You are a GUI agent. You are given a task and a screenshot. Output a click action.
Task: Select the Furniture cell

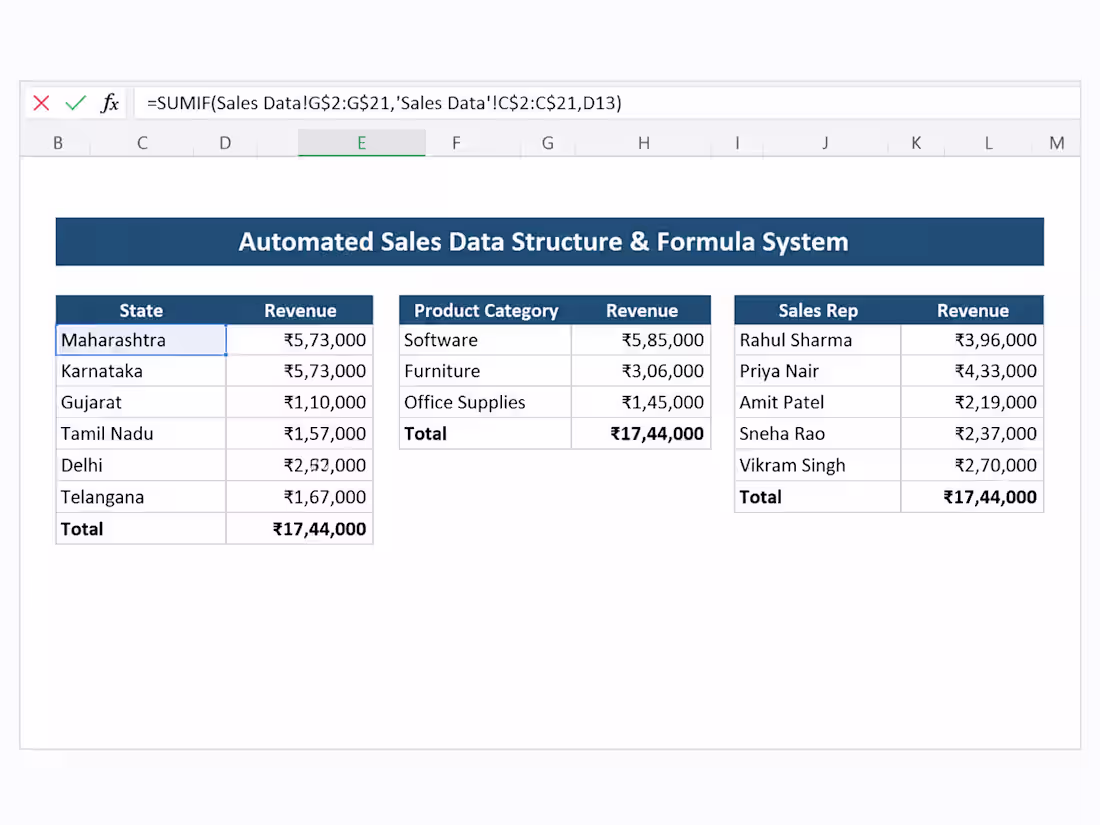tap(485, 371)
